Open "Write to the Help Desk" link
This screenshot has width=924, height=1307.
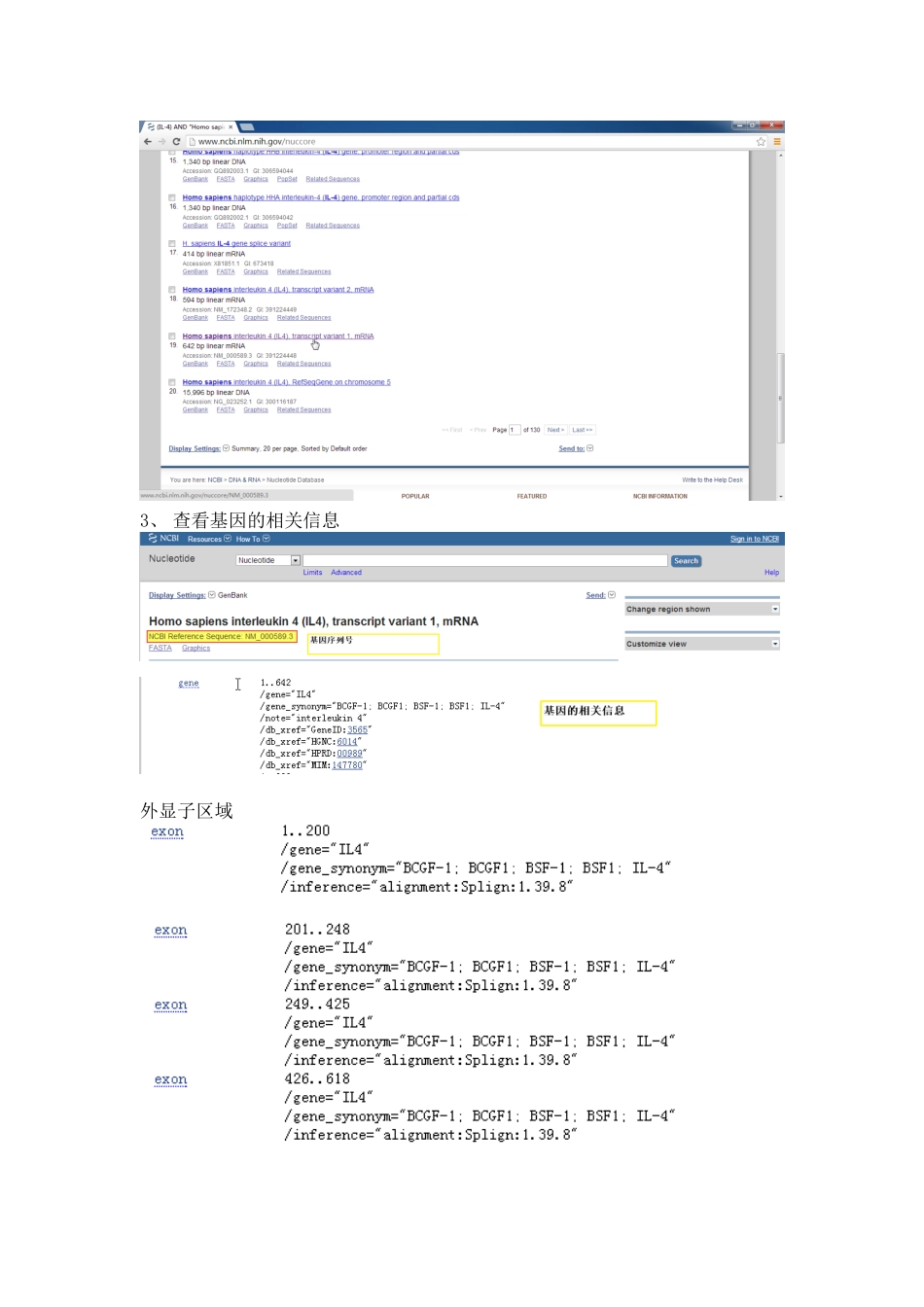point(712,479)
